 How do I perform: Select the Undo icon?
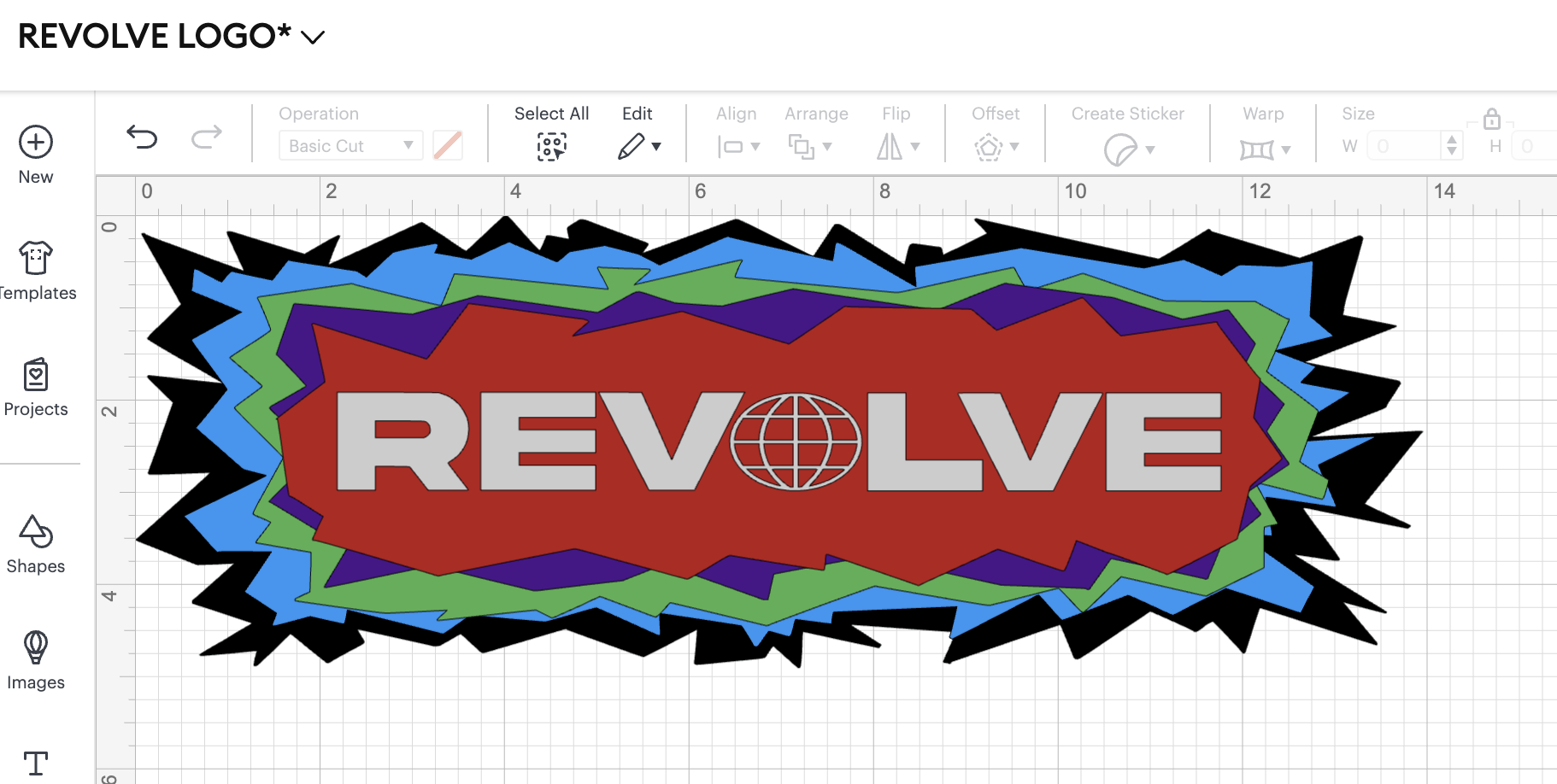coord(142,137)
